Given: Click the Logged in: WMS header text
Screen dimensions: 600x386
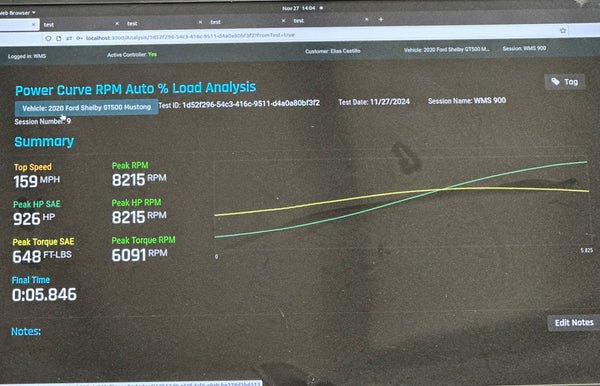Looking at the screenshot, I should point(27,56).
